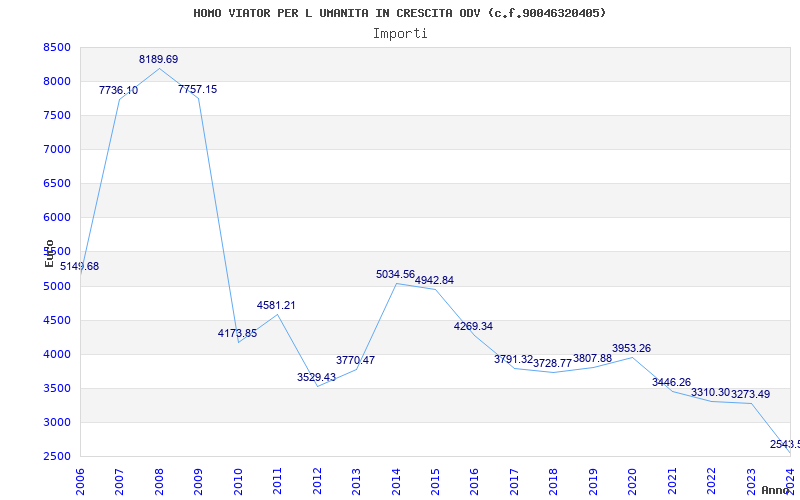Select the 3953.26 data label
The image size is (800, 500).
[x=632, y=348]
